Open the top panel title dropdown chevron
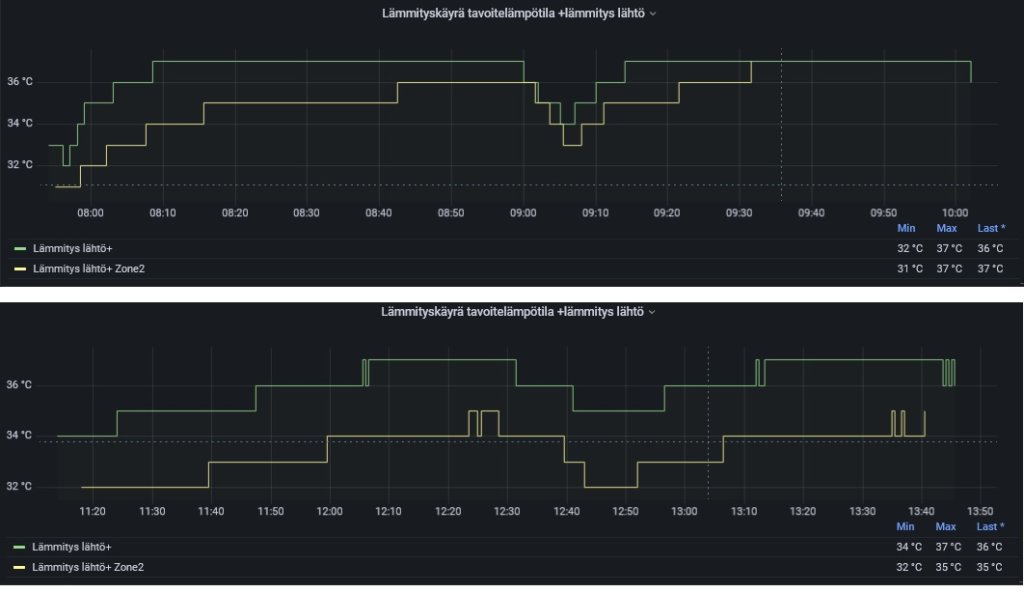The height and width of the screenshot is (593, 1024). 652,14
